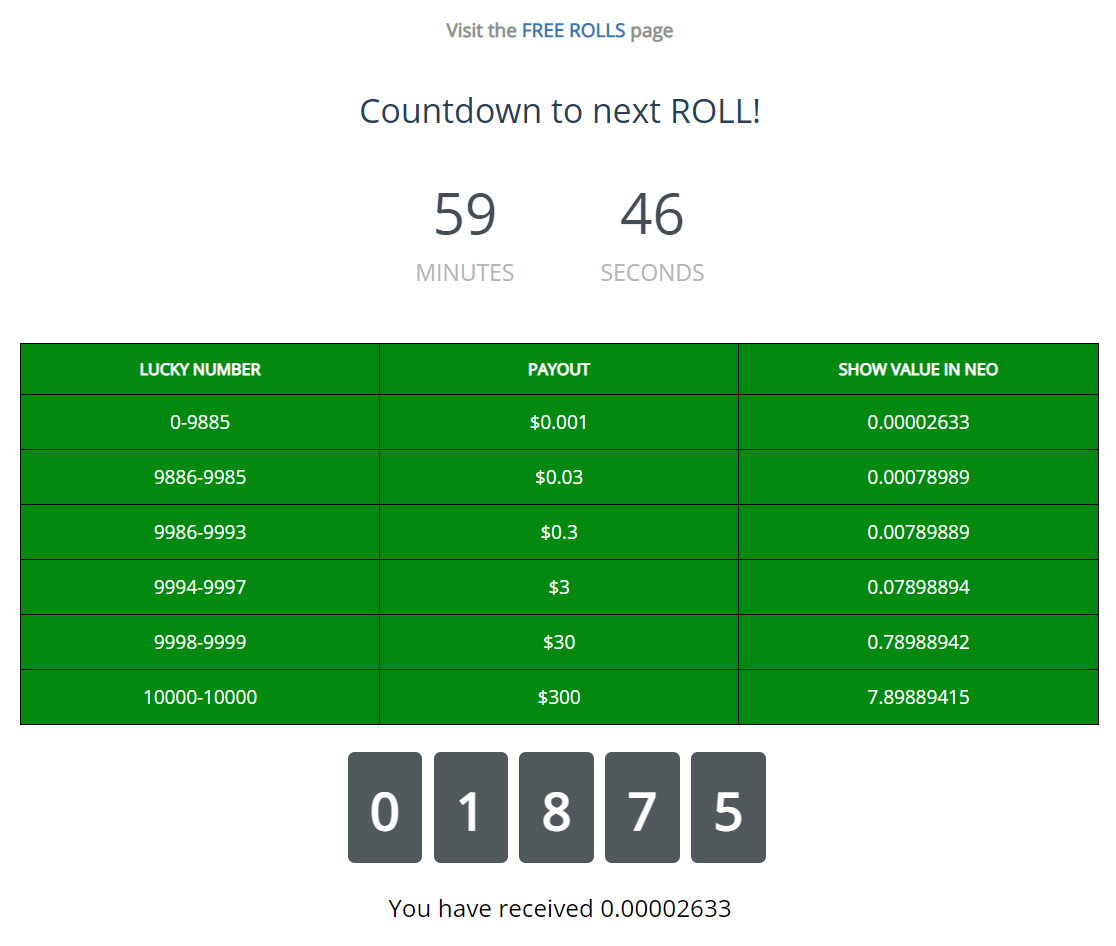
Task: Select the 9886-9985 lucky number cell
Action: [200, 477]
